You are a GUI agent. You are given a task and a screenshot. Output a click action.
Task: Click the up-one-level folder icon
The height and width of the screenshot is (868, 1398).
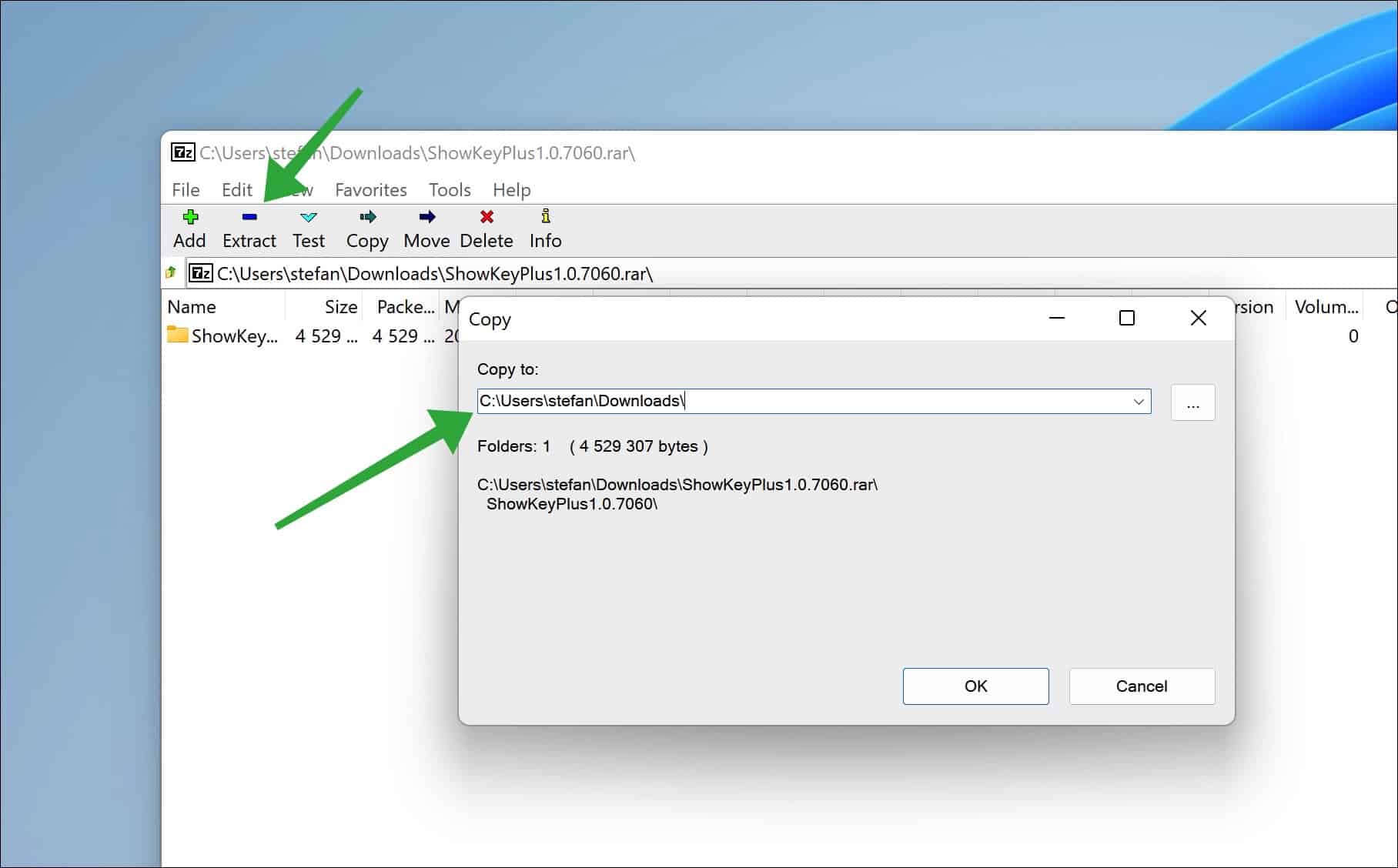(x=171, y=273)
